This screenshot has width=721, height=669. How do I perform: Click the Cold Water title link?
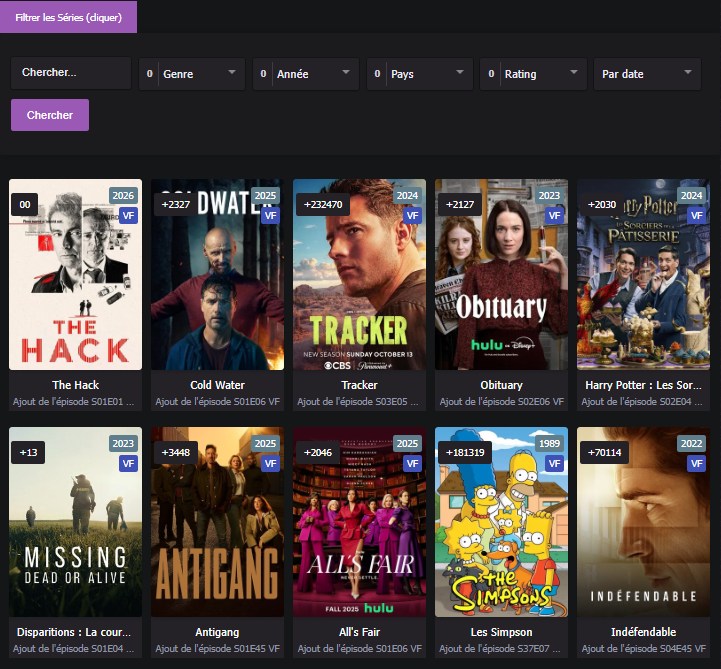pos(217,385)
